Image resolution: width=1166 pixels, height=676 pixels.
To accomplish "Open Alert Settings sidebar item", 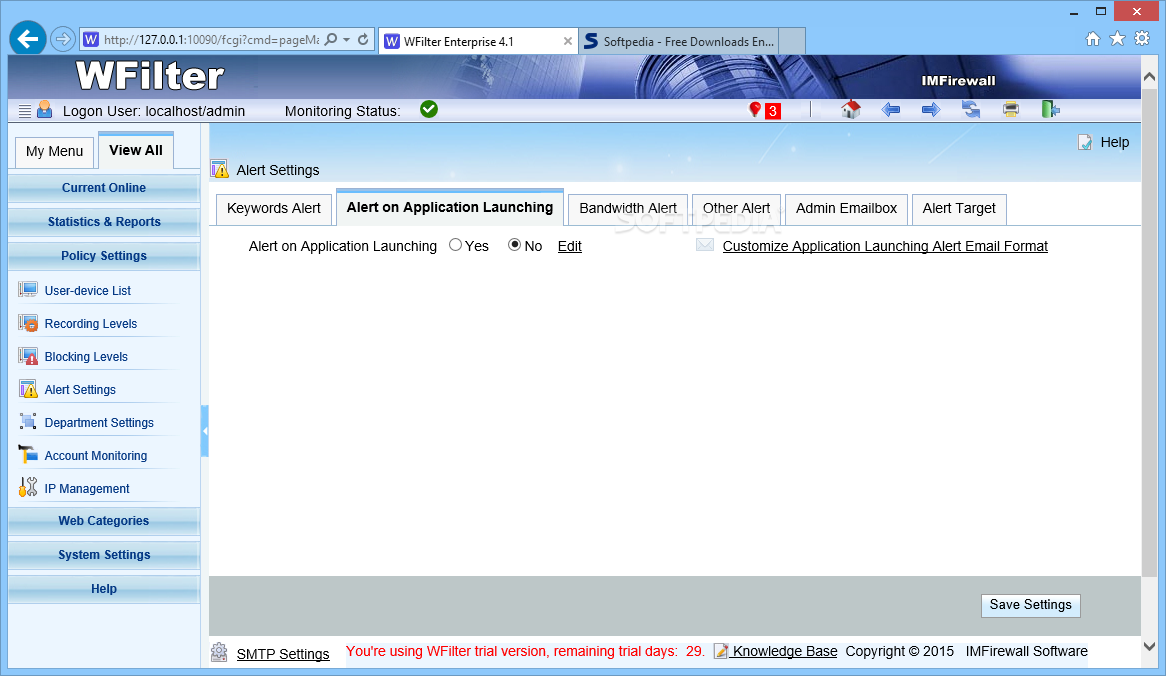I will (80, 390).
